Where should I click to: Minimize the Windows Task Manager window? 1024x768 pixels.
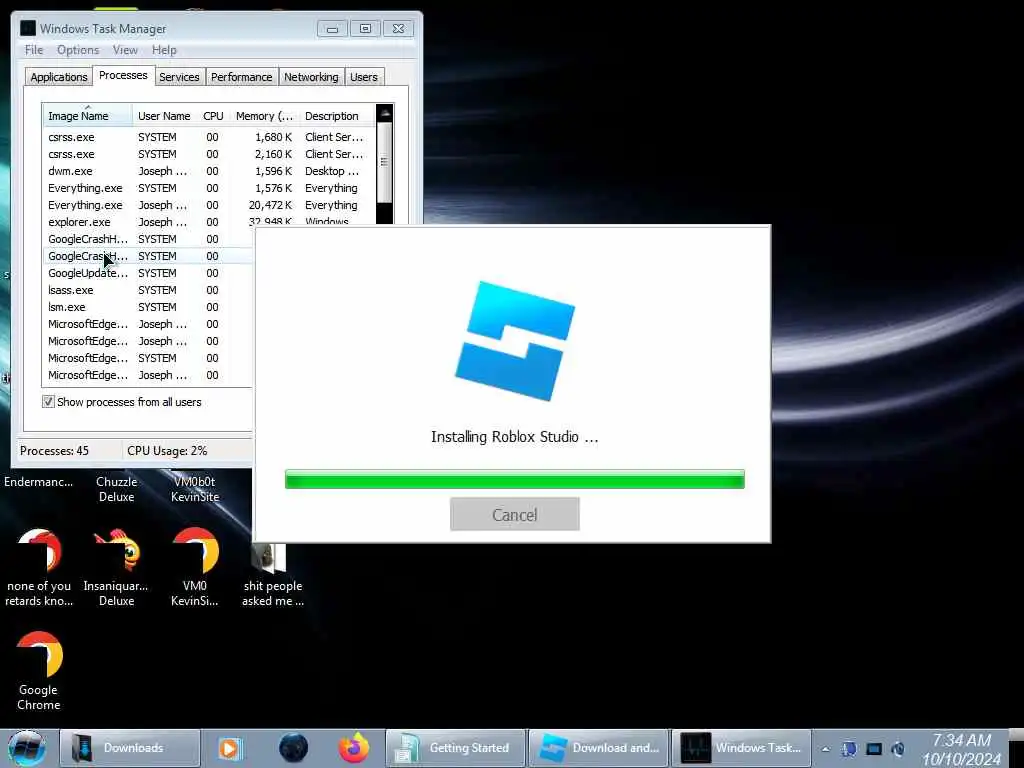(332, 29)
